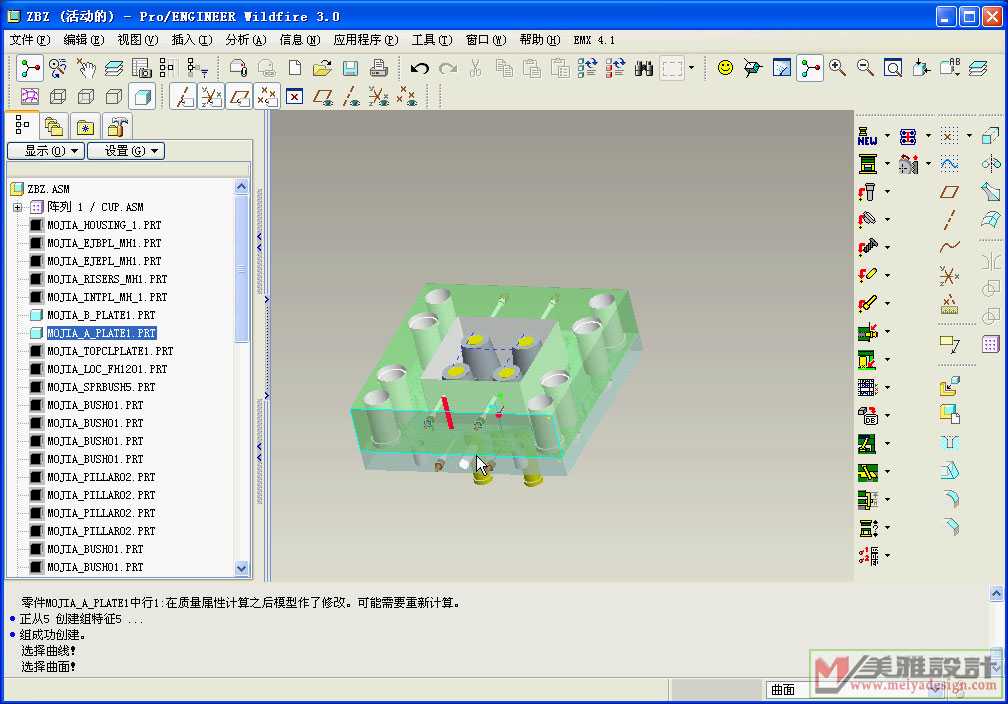Click model tree scrollbar up arrow
The width and height of the screenshot is (1008, 704).
point(242,186)
